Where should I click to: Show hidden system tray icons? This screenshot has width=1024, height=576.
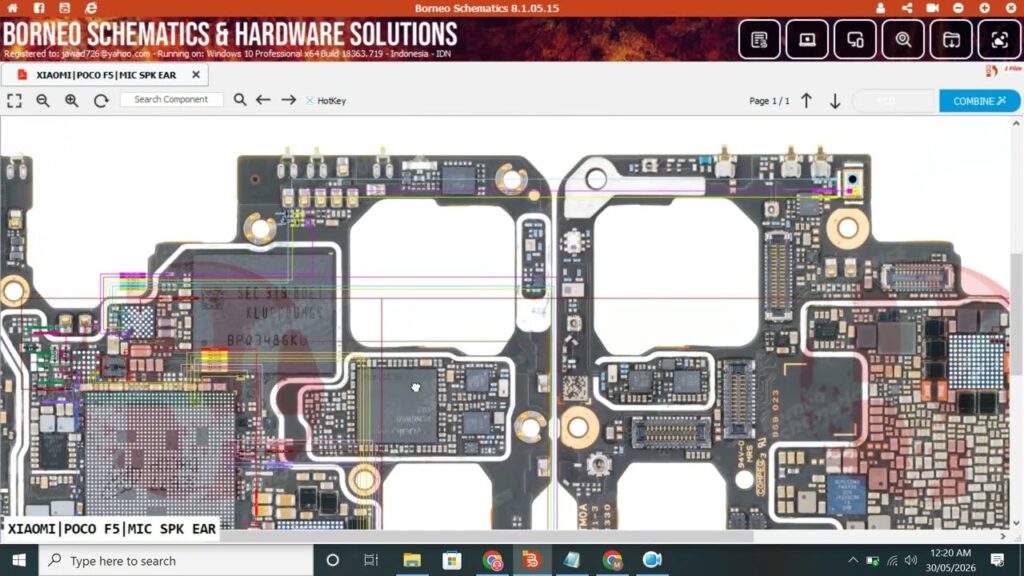click(853, 560)
